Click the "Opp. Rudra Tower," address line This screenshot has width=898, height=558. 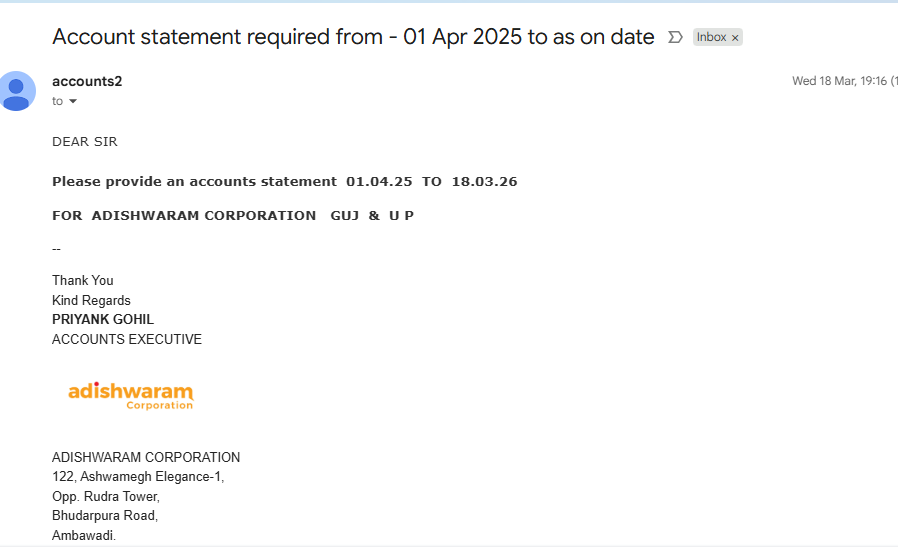tap(106, 496)
